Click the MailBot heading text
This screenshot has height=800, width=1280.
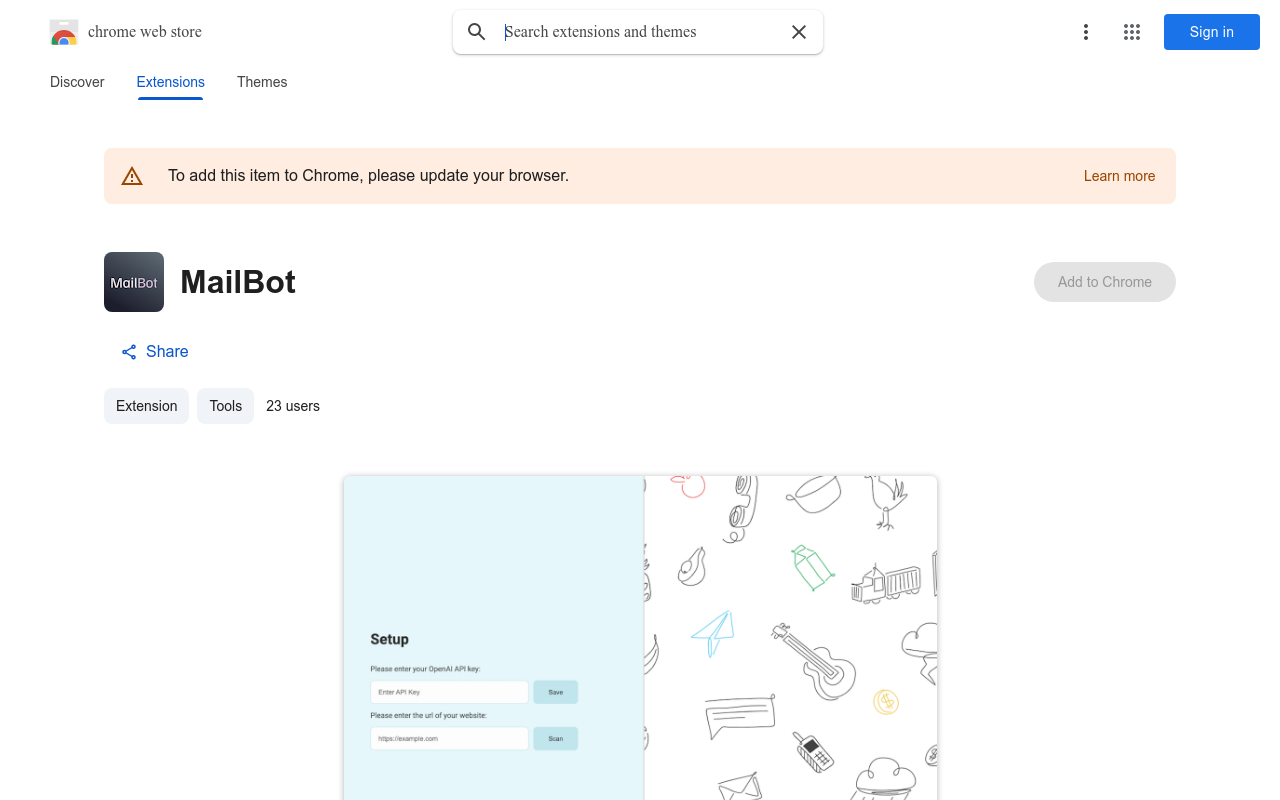238,282
